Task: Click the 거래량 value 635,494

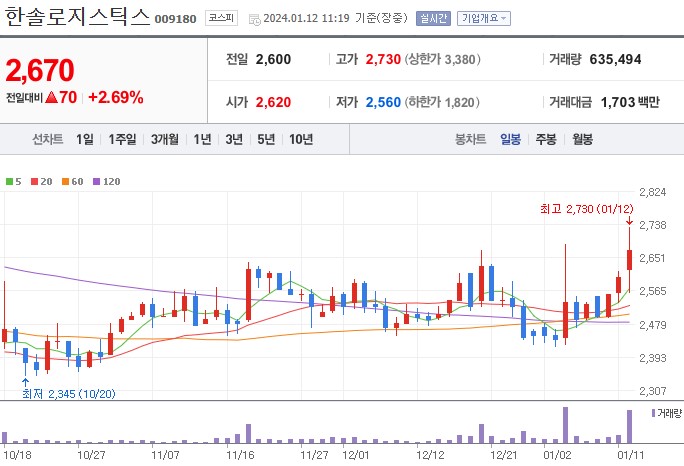Action: 615,59
